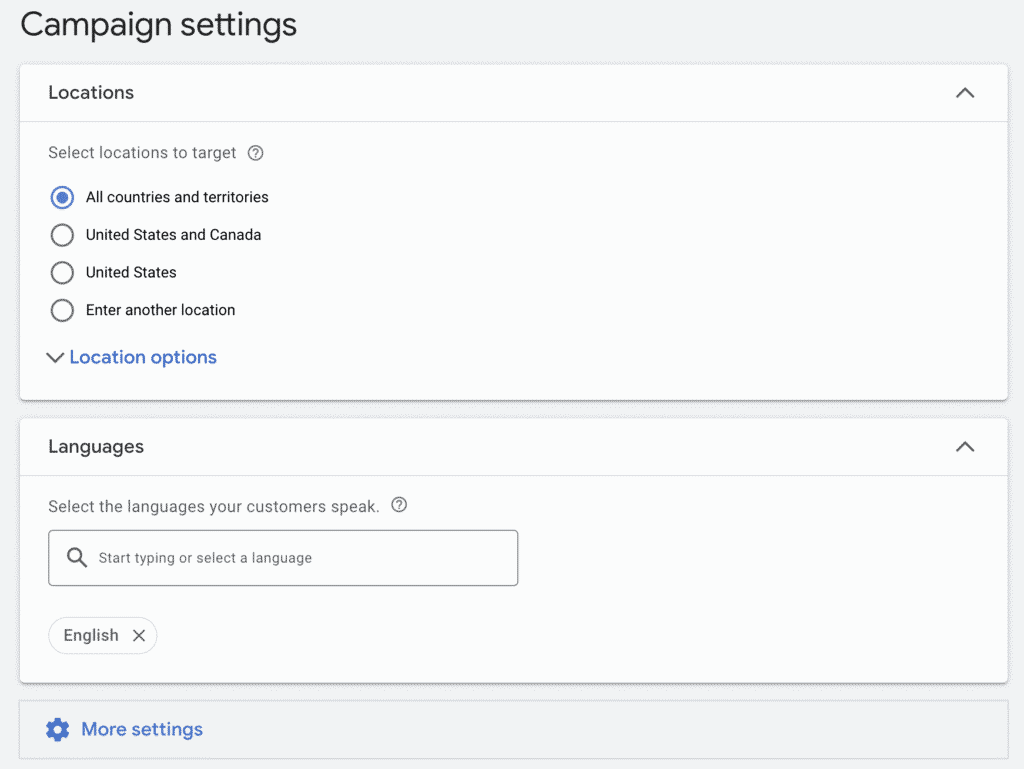Expand the Location options section
Viewport: 1024px width, 769px height.
(x=142, y=357)
